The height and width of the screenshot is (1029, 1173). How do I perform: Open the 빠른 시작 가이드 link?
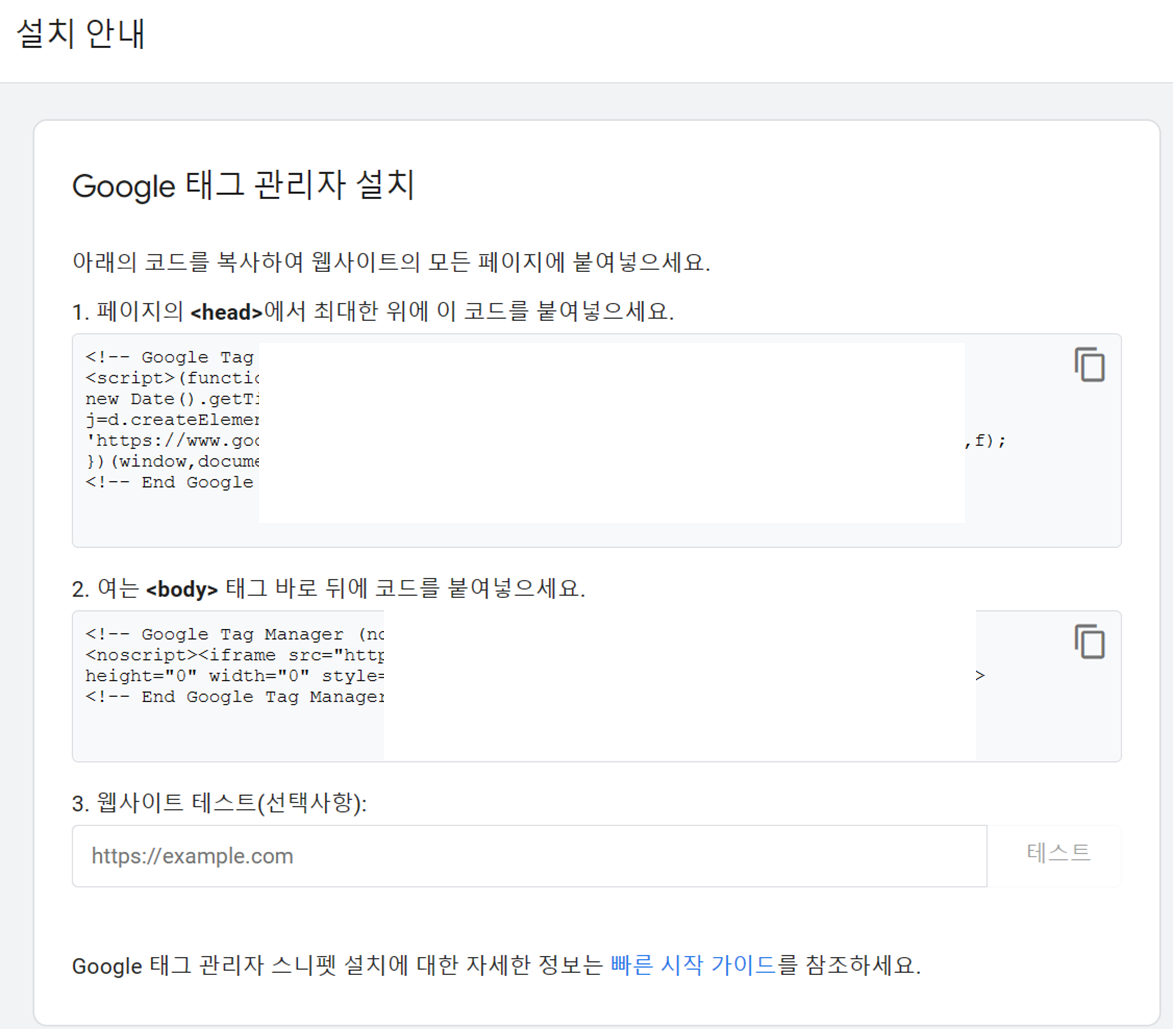693,965
